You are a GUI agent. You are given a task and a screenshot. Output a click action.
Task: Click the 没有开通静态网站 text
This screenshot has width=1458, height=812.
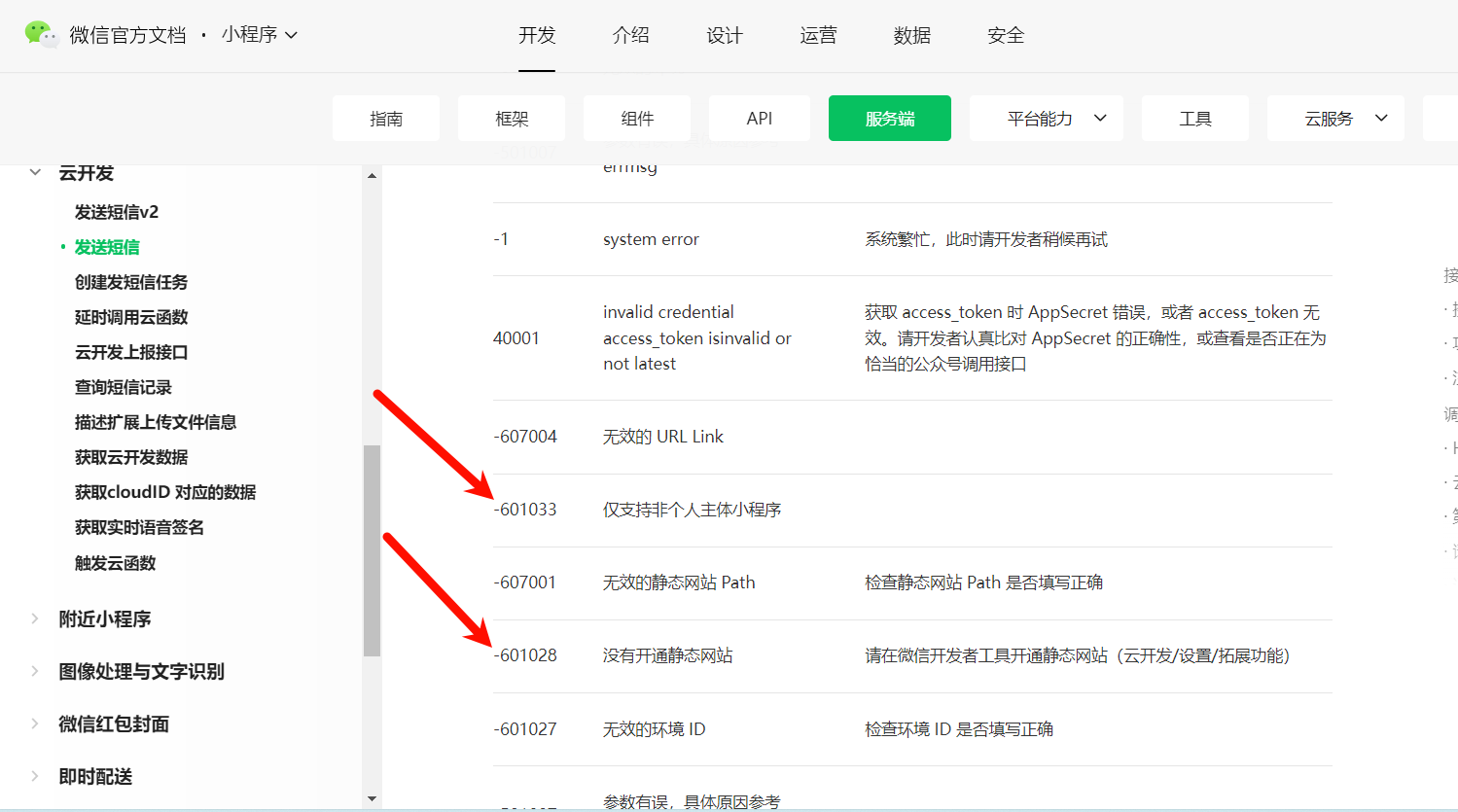coord(668,655)
